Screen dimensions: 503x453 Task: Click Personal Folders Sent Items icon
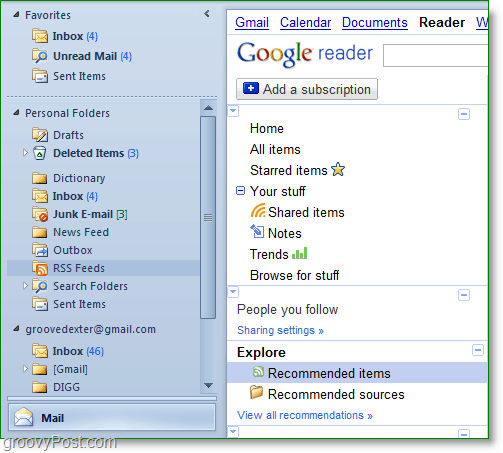point(40,304)
